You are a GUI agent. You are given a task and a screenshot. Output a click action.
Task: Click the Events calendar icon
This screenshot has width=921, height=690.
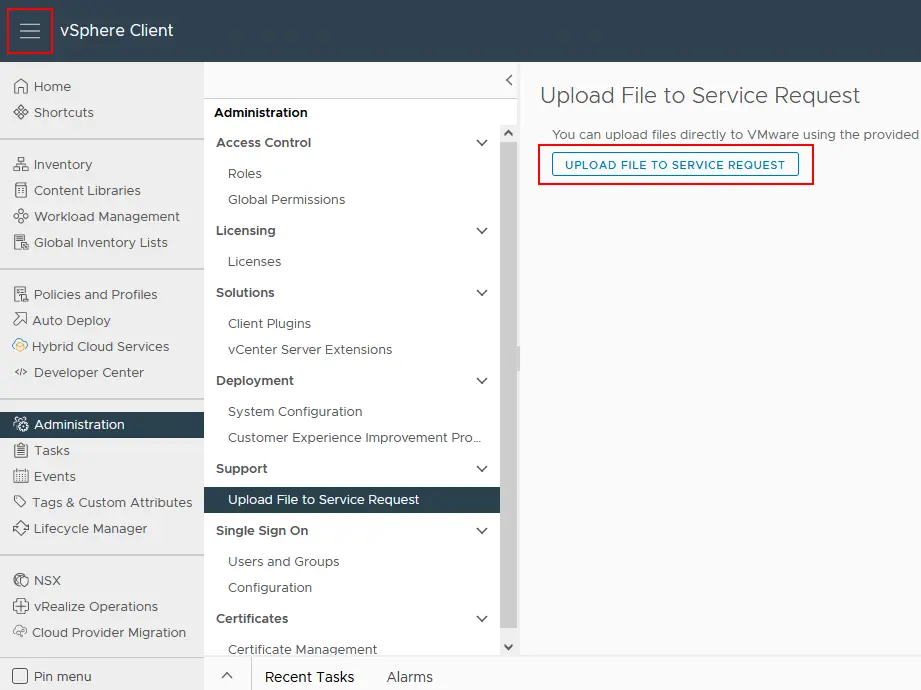[21, 476]
